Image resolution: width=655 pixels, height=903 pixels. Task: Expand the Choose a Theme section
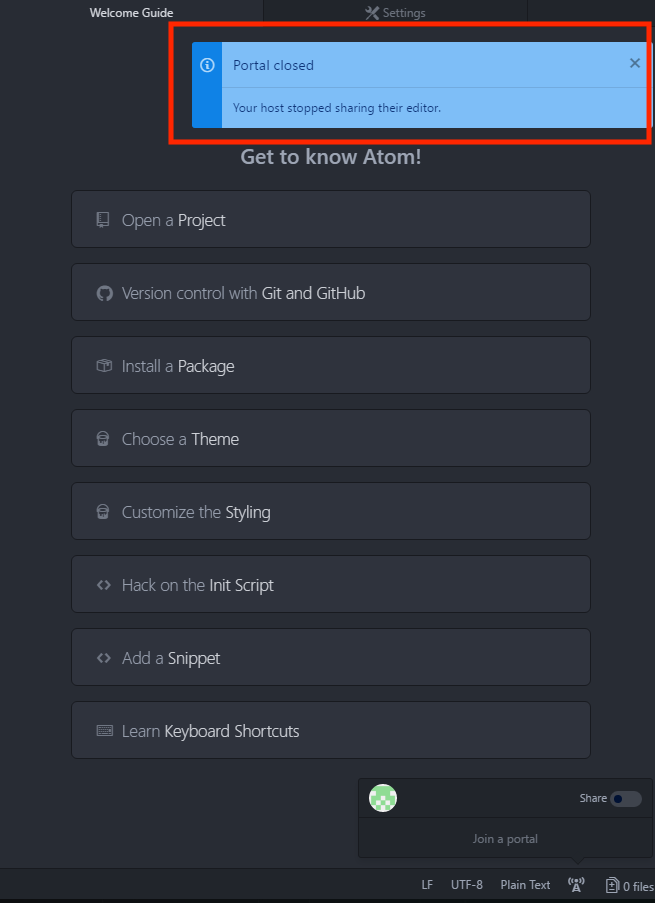330,439
